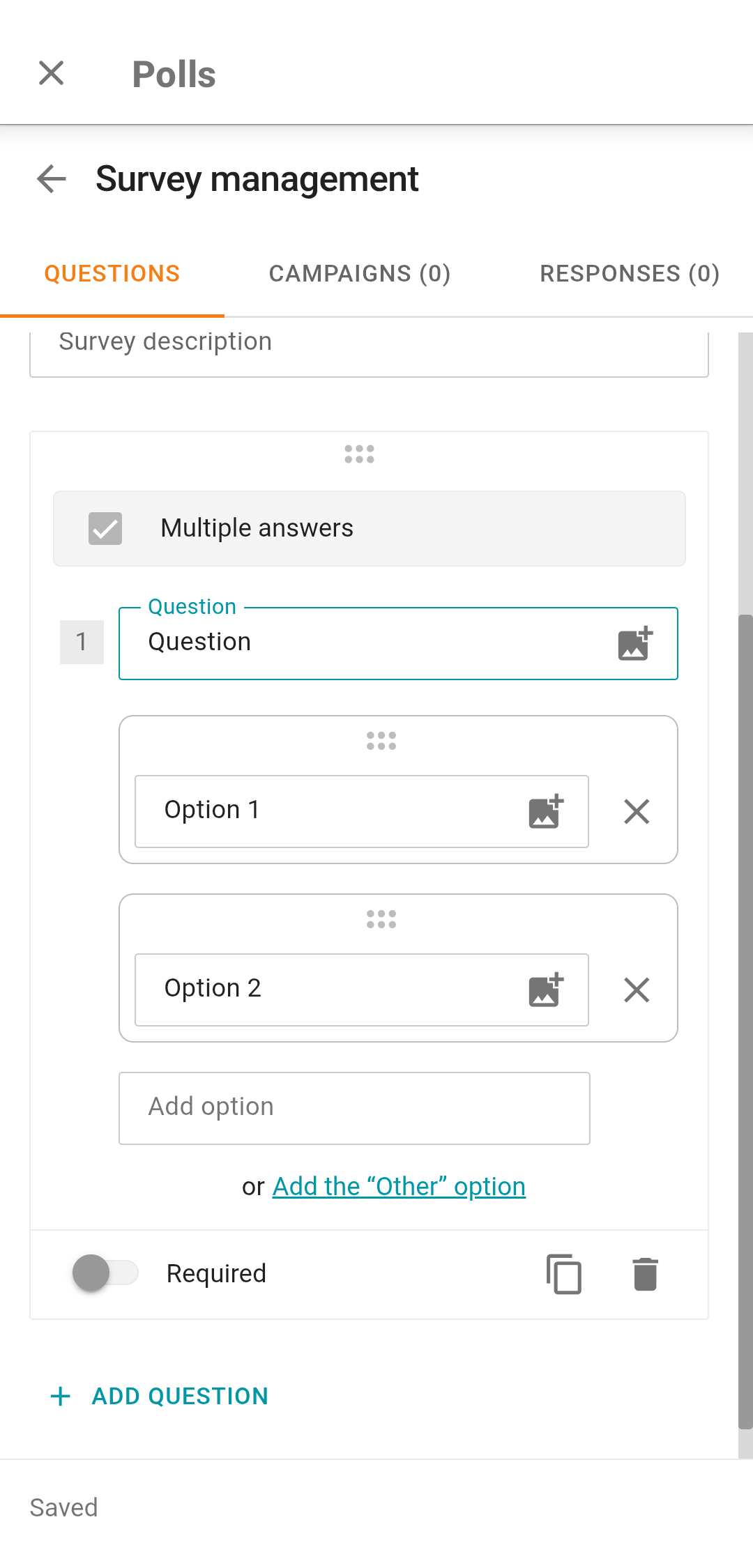The image size is (753, 1568).
Task: Go back from Survey management
Action: point(52,179)
